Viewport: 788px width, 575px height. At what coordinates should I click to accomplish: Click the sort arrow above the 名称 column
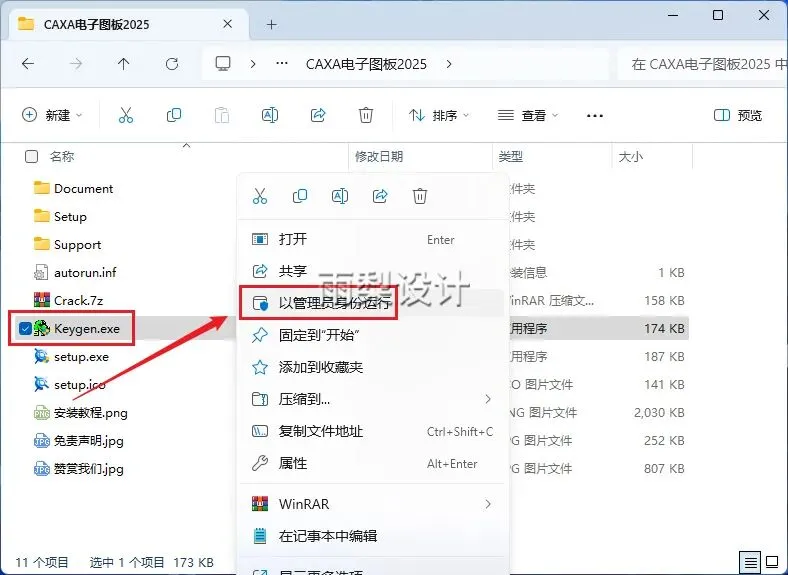pos(186,145)
